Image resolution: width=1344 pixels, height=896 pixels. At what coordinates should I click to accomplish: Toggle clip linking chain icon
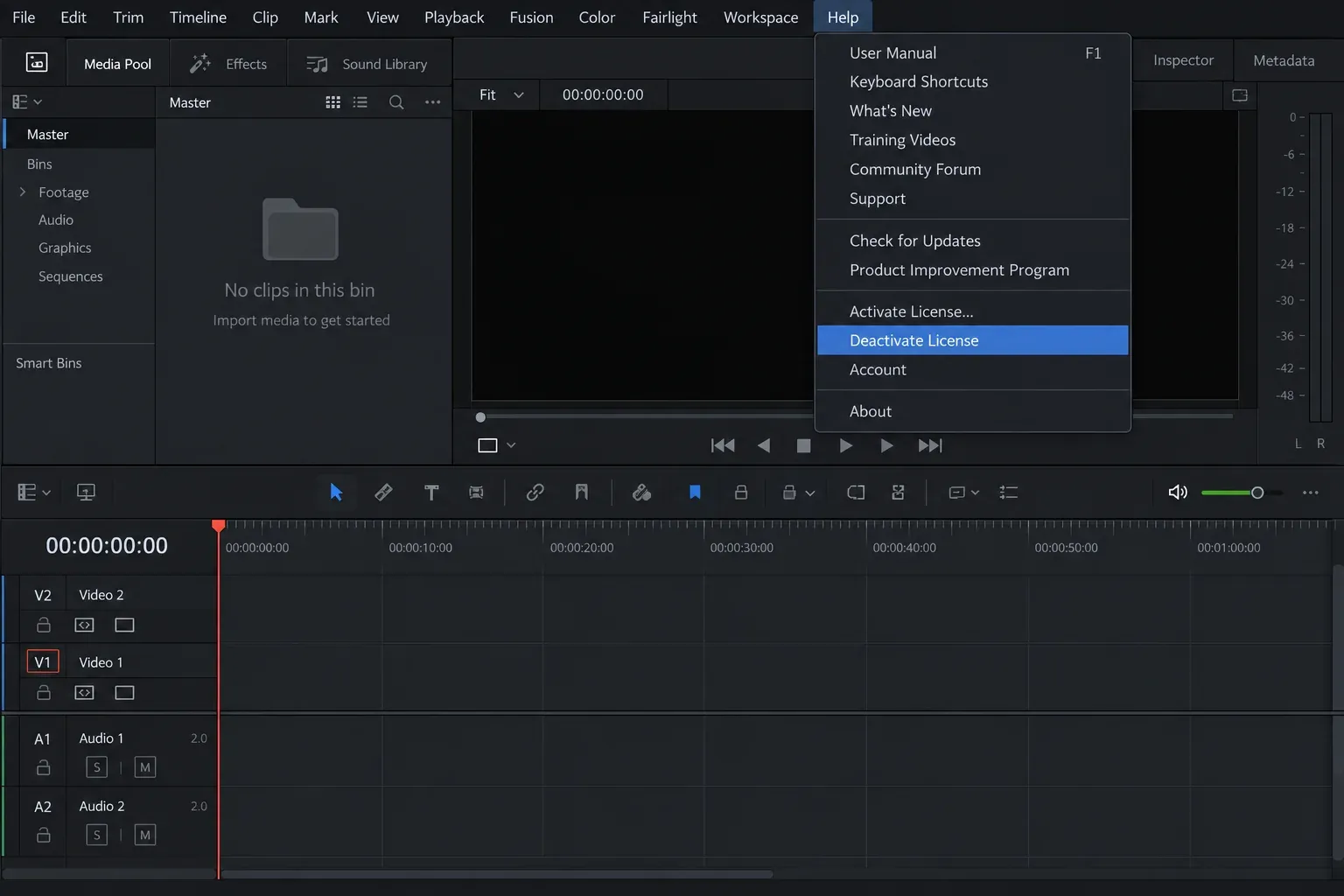pyautogui.click(x=535, y=493)
